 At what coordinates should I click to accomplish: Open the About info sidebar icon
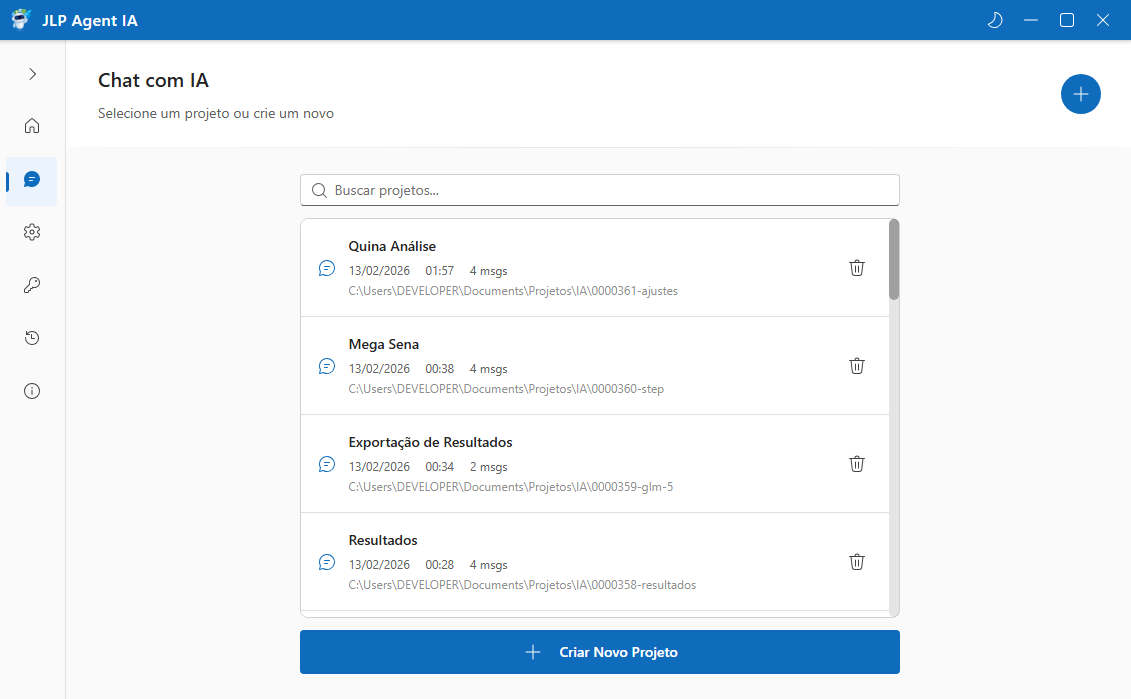pyautogui.click(x=32, y=391)
